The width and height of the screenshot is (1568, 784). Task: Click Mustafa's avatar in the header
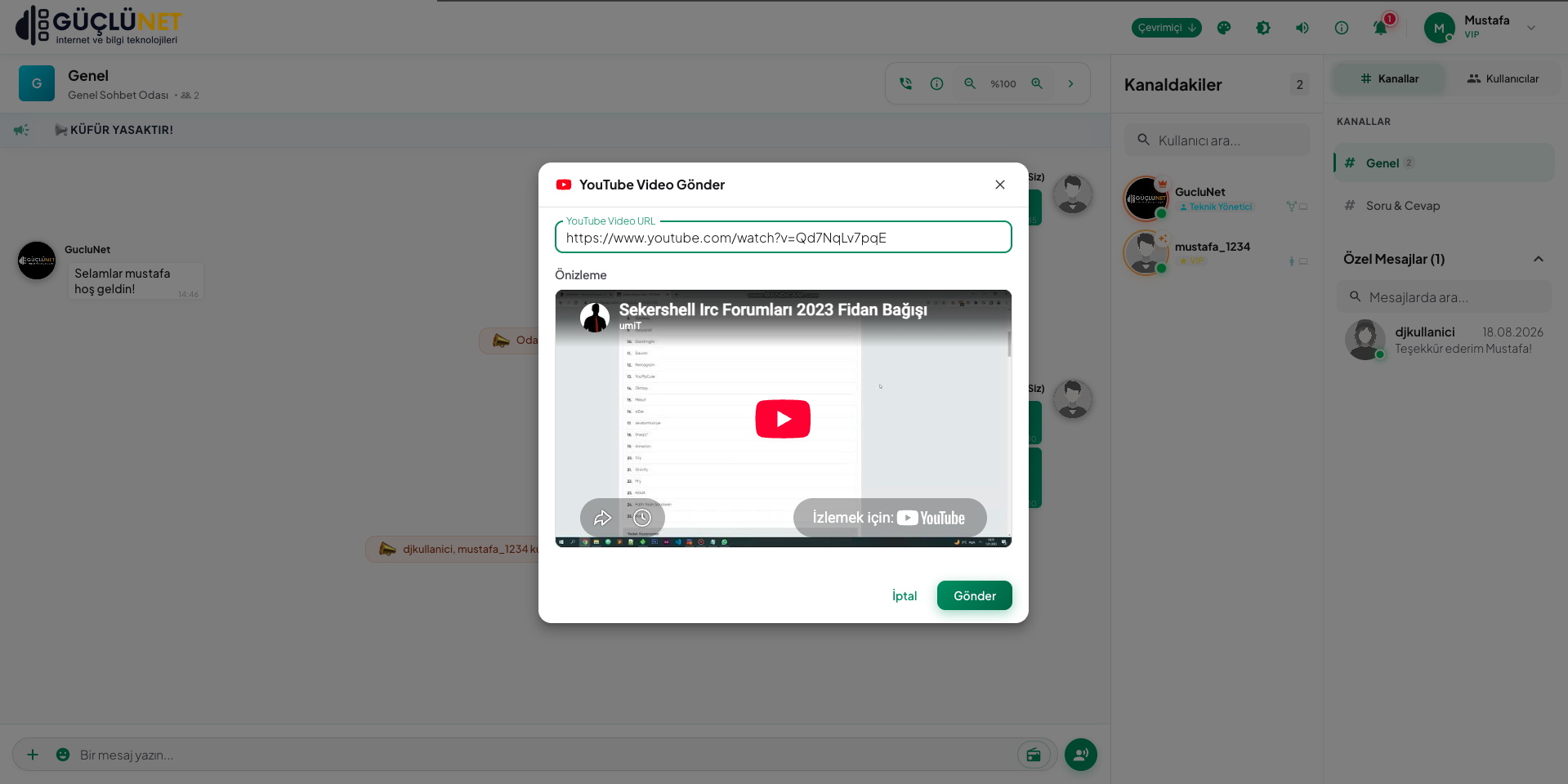(x=1439, y=28)
